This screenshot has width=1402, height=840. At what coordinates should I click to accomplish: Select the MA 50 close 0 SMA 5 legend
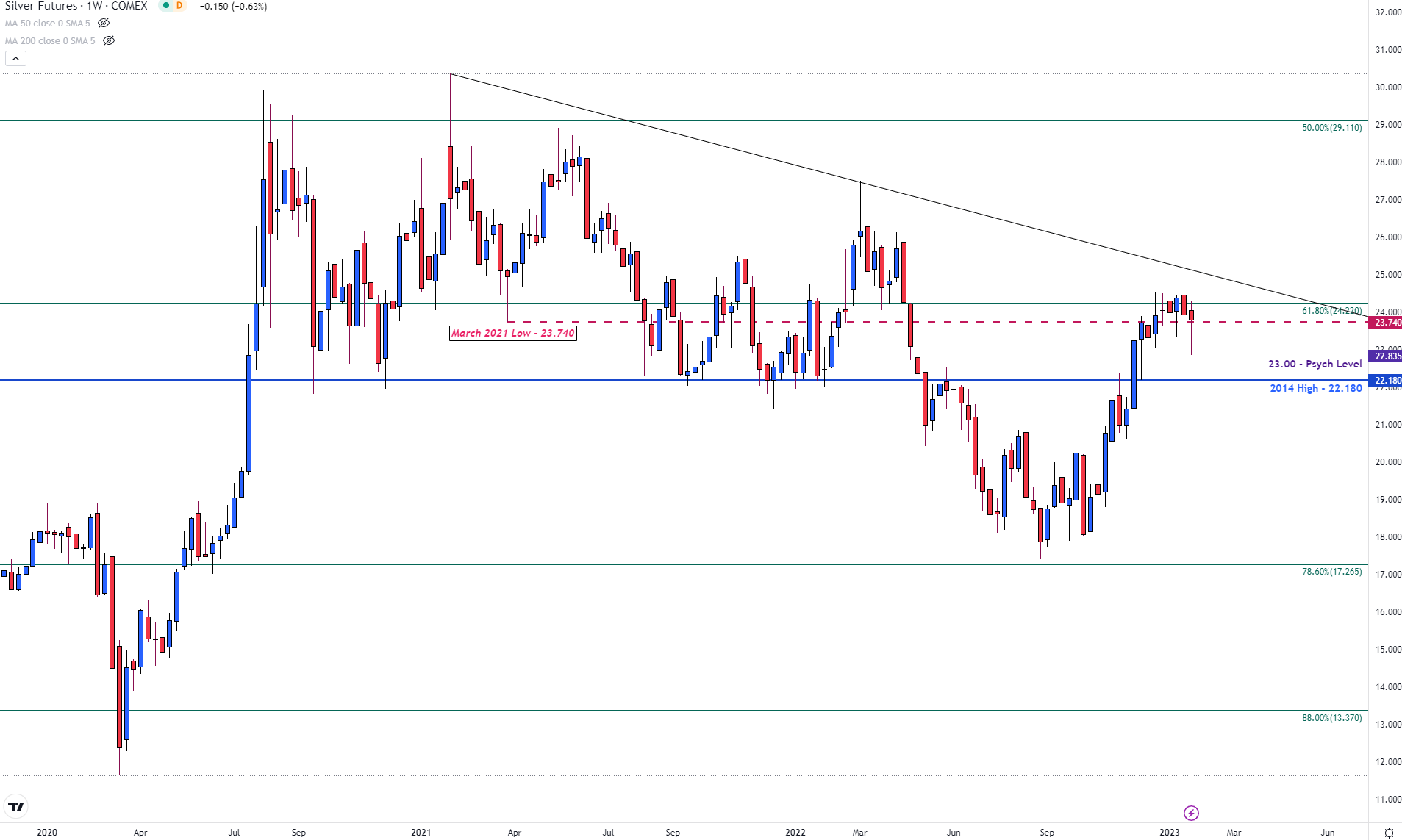[x=47, y=24]
